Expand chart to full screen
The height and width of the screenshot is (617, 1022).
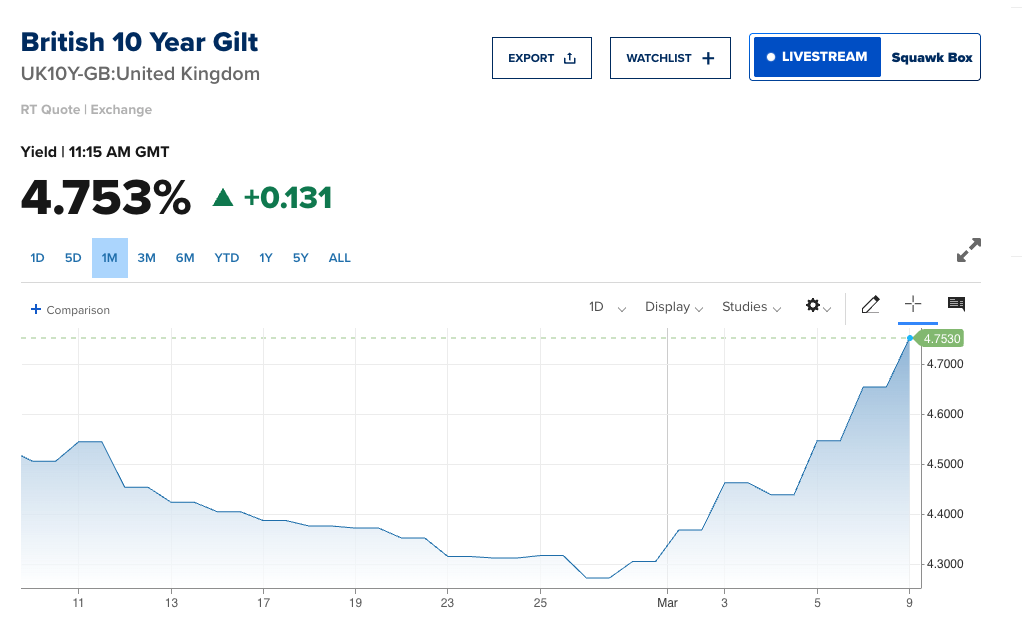(968, 251)
